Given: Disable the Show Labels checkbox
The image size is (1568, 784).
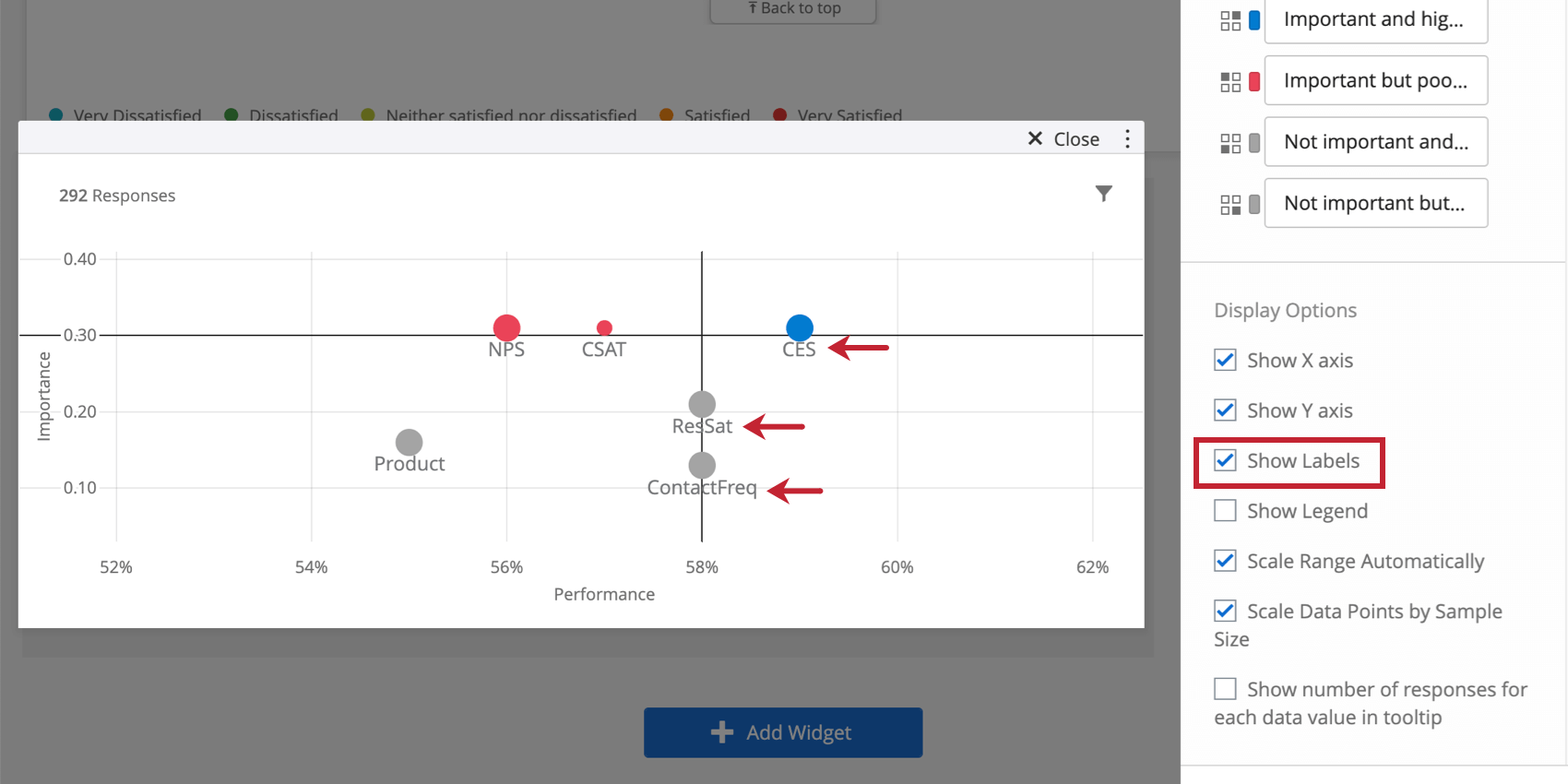Looking at the screenshot, I should coord(1225,460).
